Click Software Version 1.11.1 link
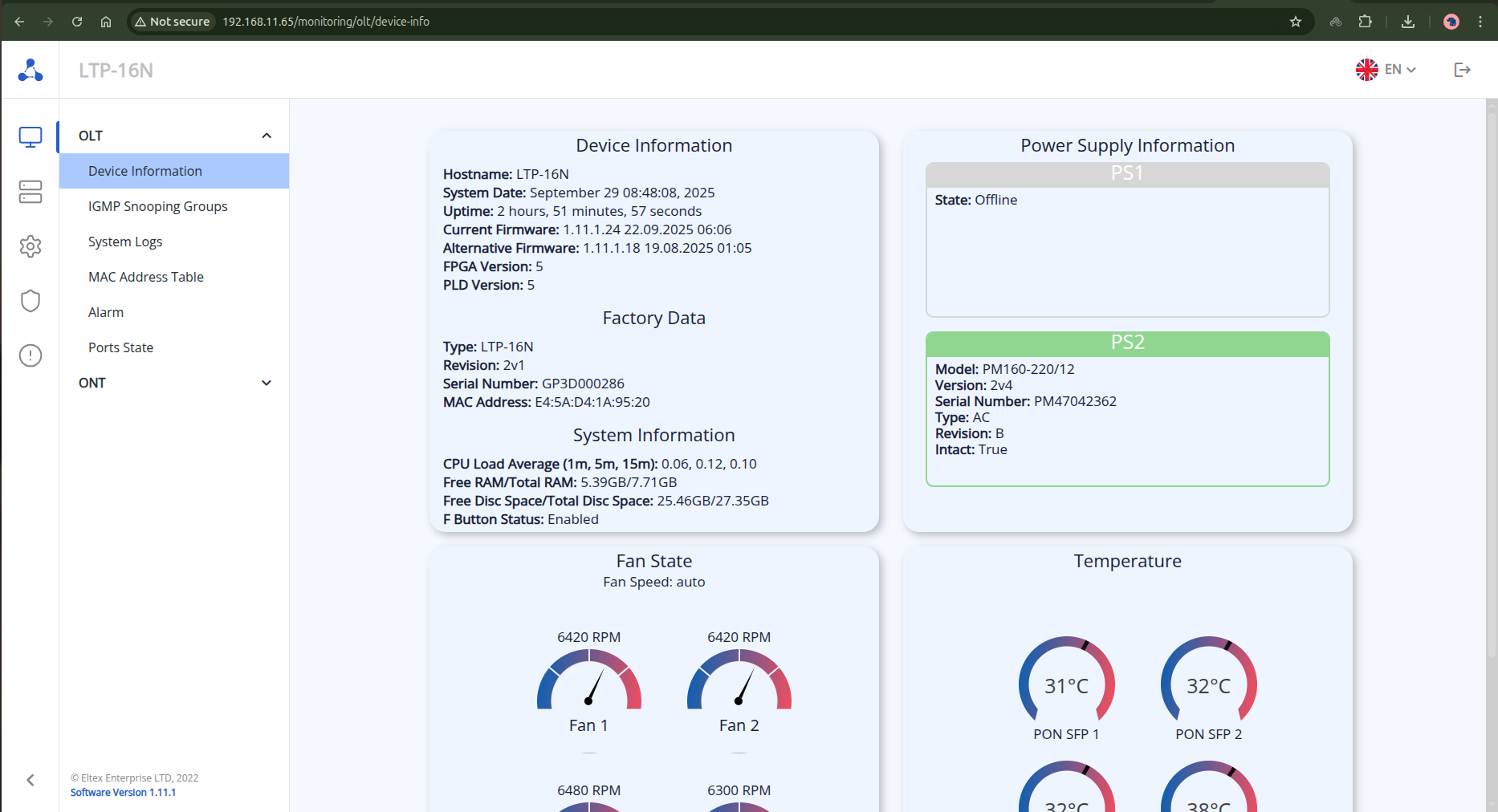This screenshot has height=812, width=1498. click(x=123, y=792)
